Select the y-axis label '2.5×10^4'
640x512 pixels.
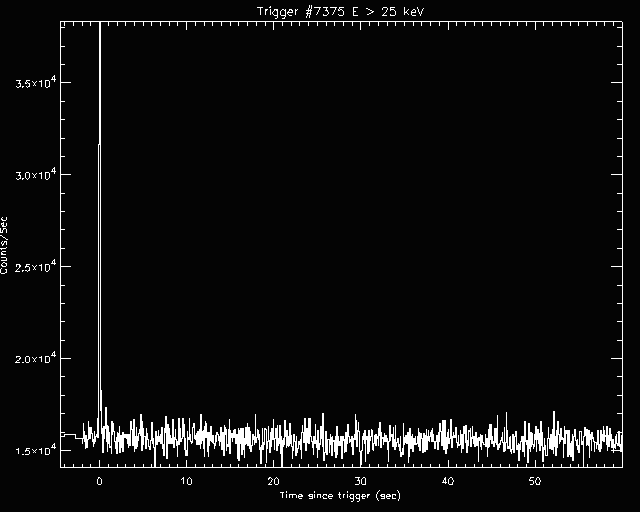[36, 267]
